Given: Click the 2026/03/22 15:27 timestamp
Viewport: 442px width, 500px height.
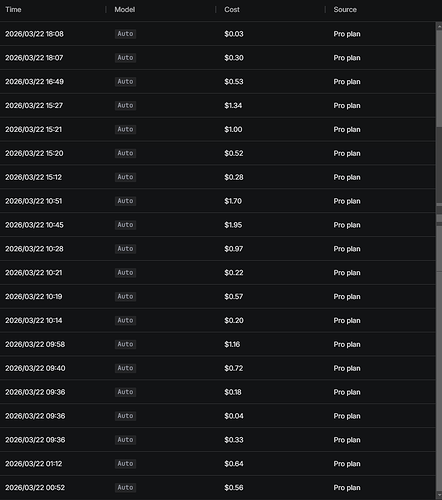Looking at the screenshot, I should click(x=34, y=106).
